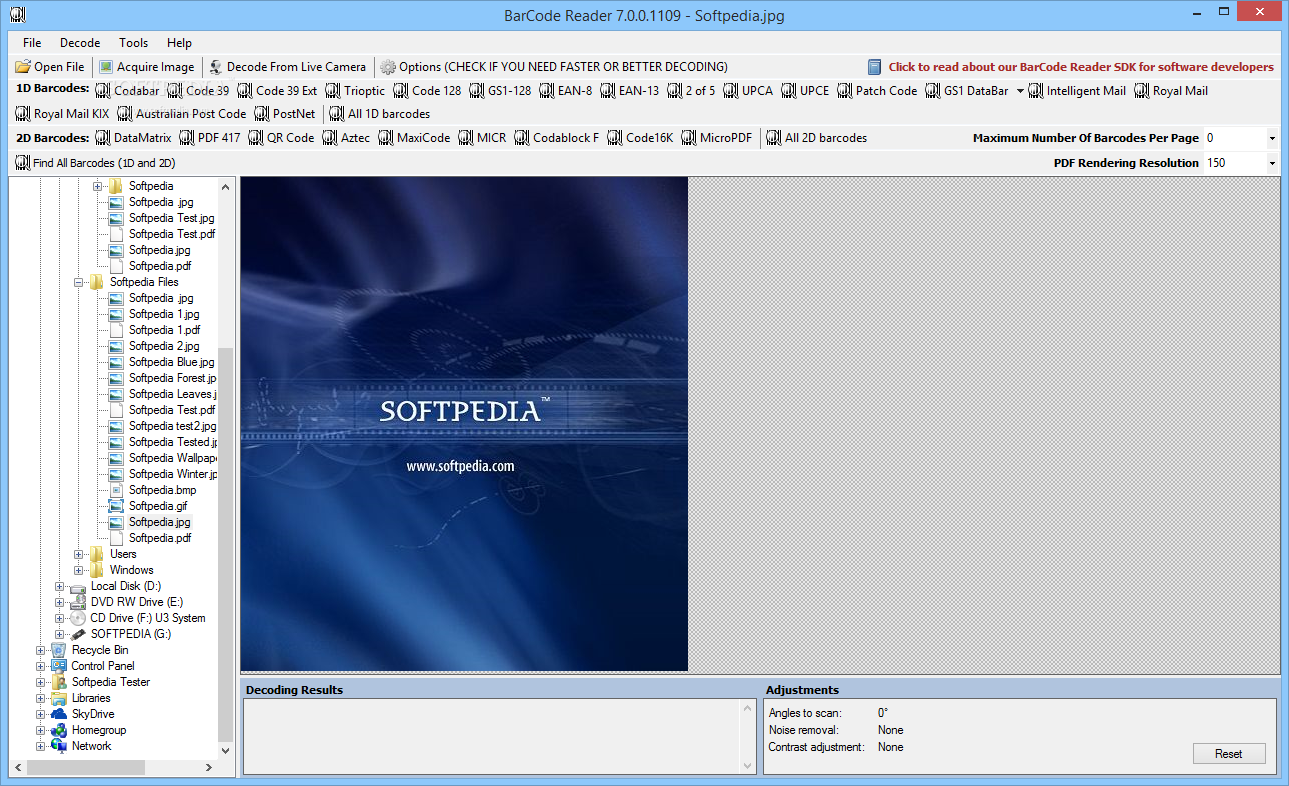Select the MicroPDF barcode type
The image size is (1289, 786).
pyautogui.click(x=717, y=137)
